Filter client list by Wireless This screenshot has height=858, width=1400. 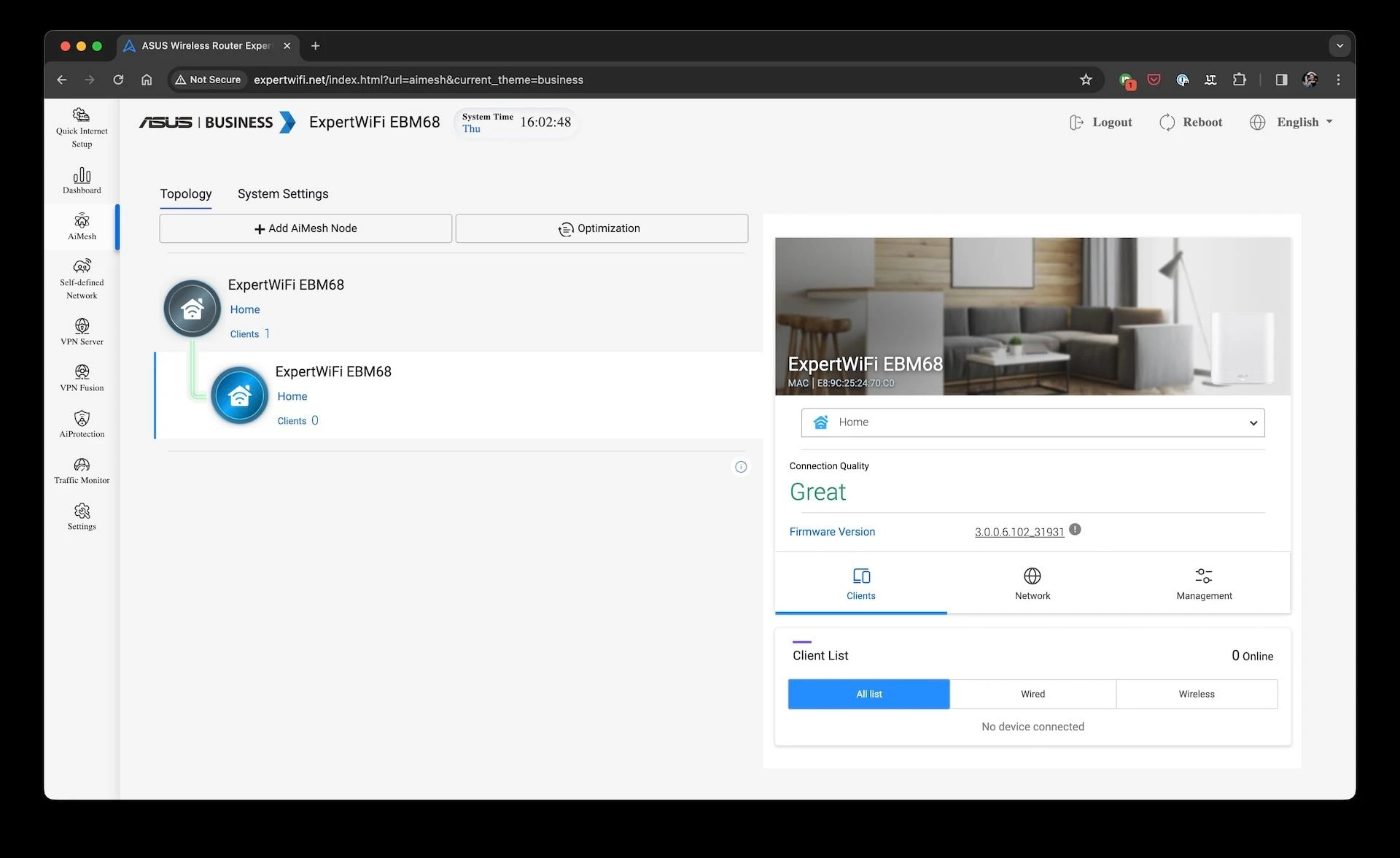(1197, 694)
